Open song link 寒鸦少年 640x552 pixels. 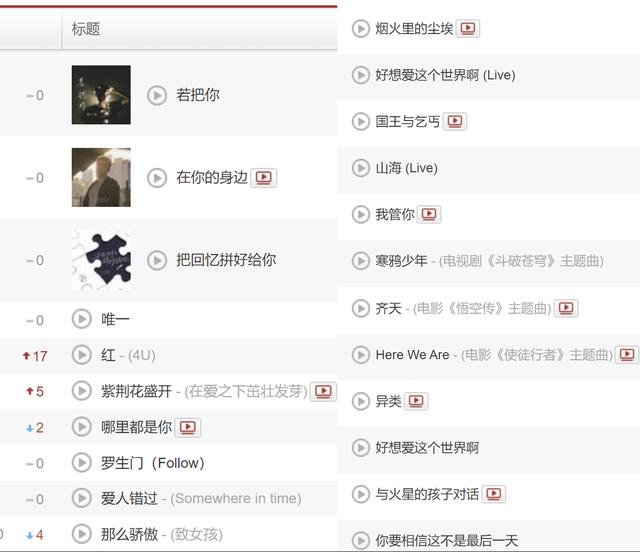401,261
